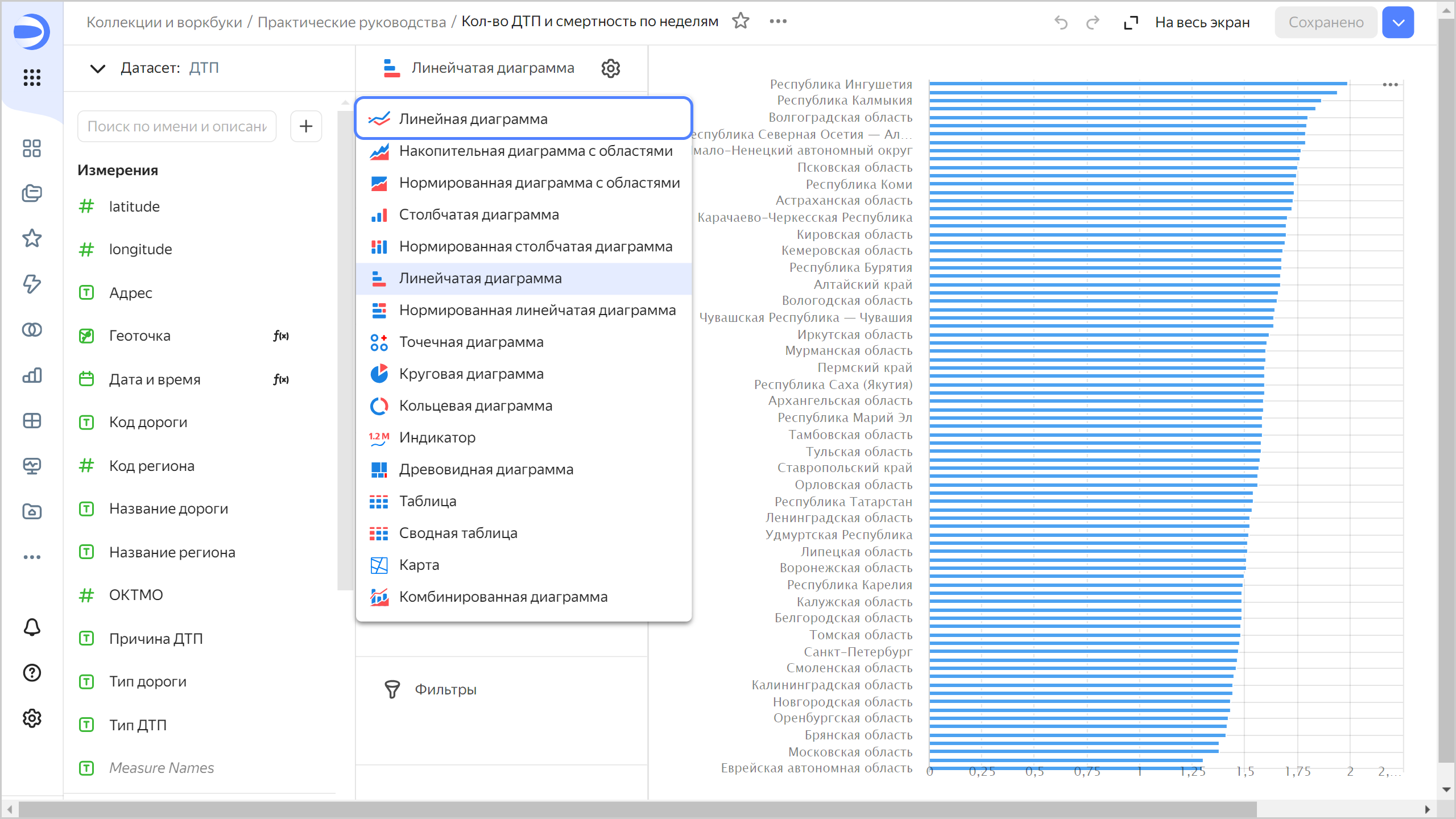Image resolution: width=1456 pixels, height=819 pixels.
Task: Click the add field plus button
Action: (x=306, y=126)
